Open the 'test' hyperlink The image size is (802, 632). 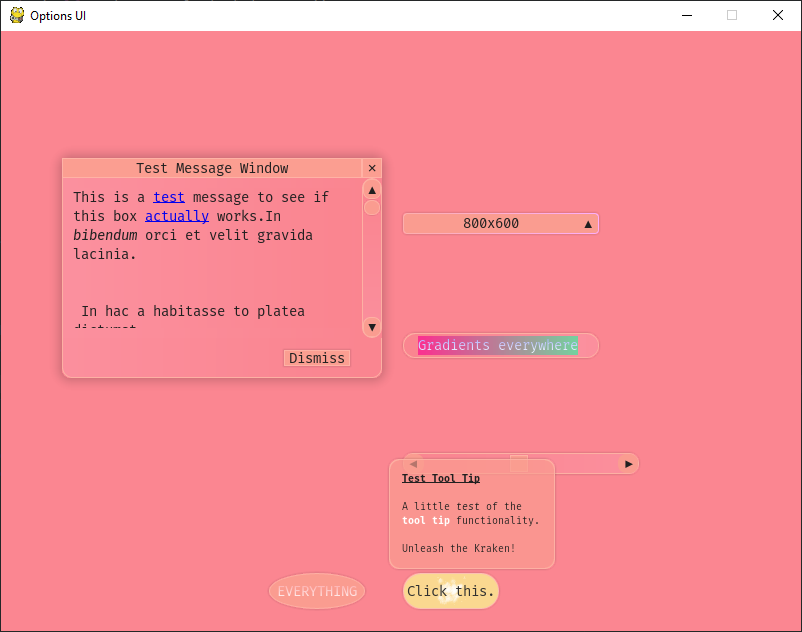pyautogui.click(x=169, y=197)
